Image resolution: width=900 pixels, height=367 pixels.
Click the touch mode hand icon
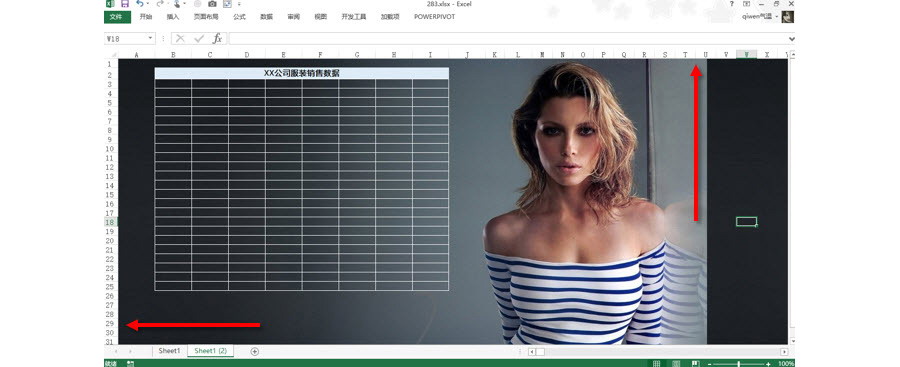177,3
